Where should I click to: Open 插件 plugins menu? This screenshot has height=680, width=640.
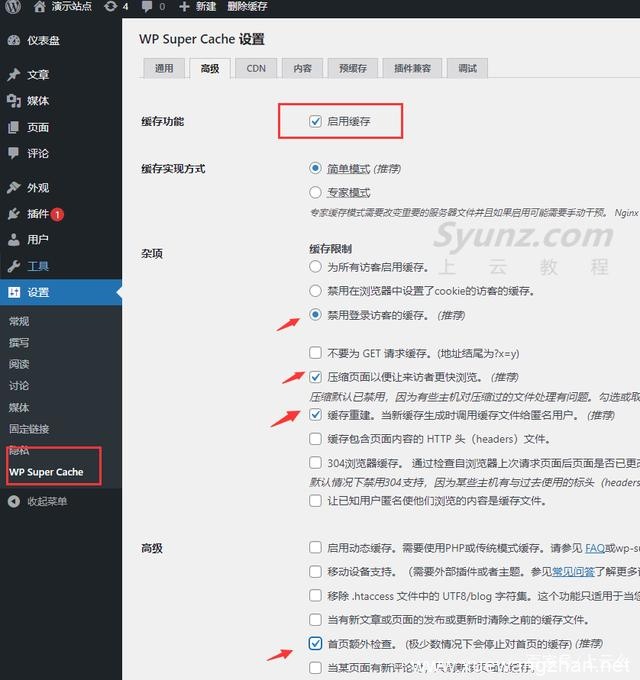coord(38,214)
